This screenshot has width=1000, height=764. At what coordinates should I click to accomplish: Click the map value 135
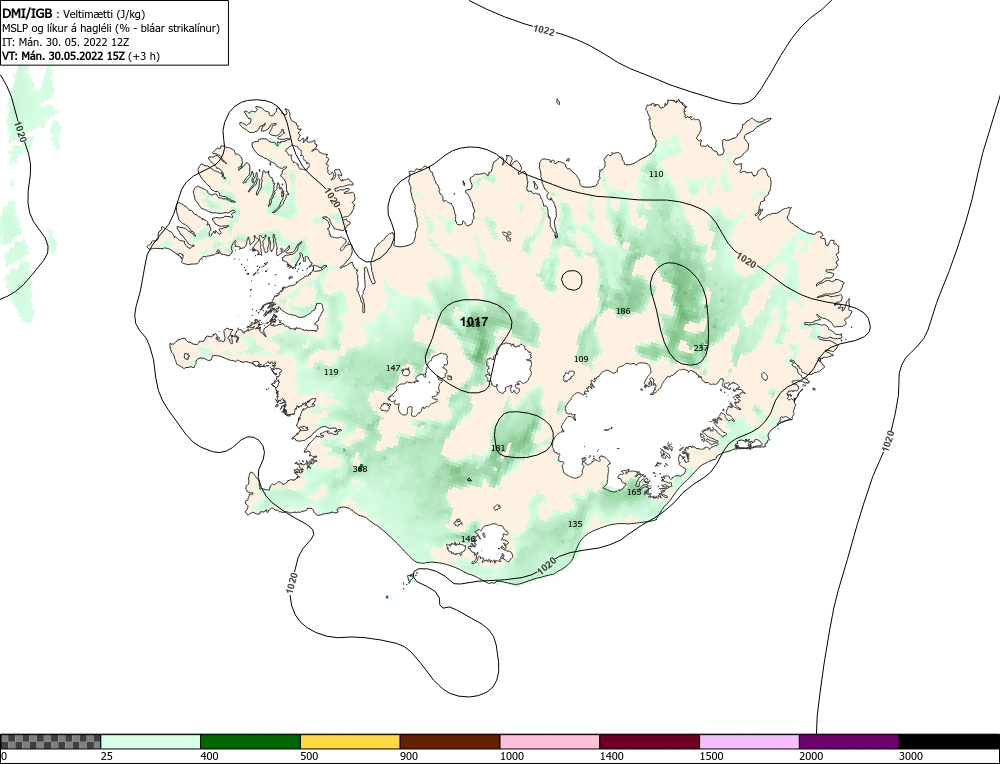click(575, 524)
